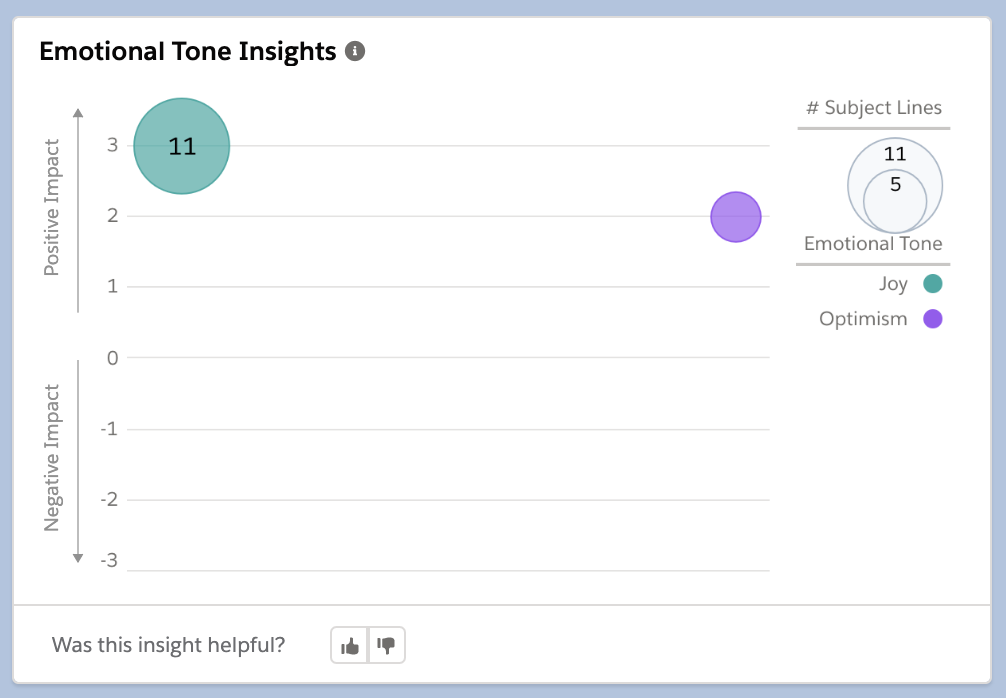Select the Optimism color indicator in the legend
This screenshot has width=1006, height=698.
pos(932,318)
